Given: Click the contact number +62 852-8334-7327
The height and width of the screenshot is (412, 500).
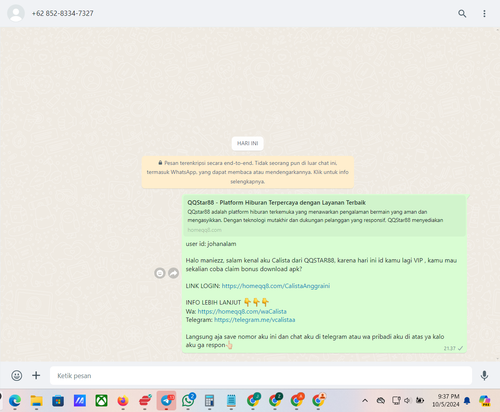Looking at the screenshot, I should 62,13.
